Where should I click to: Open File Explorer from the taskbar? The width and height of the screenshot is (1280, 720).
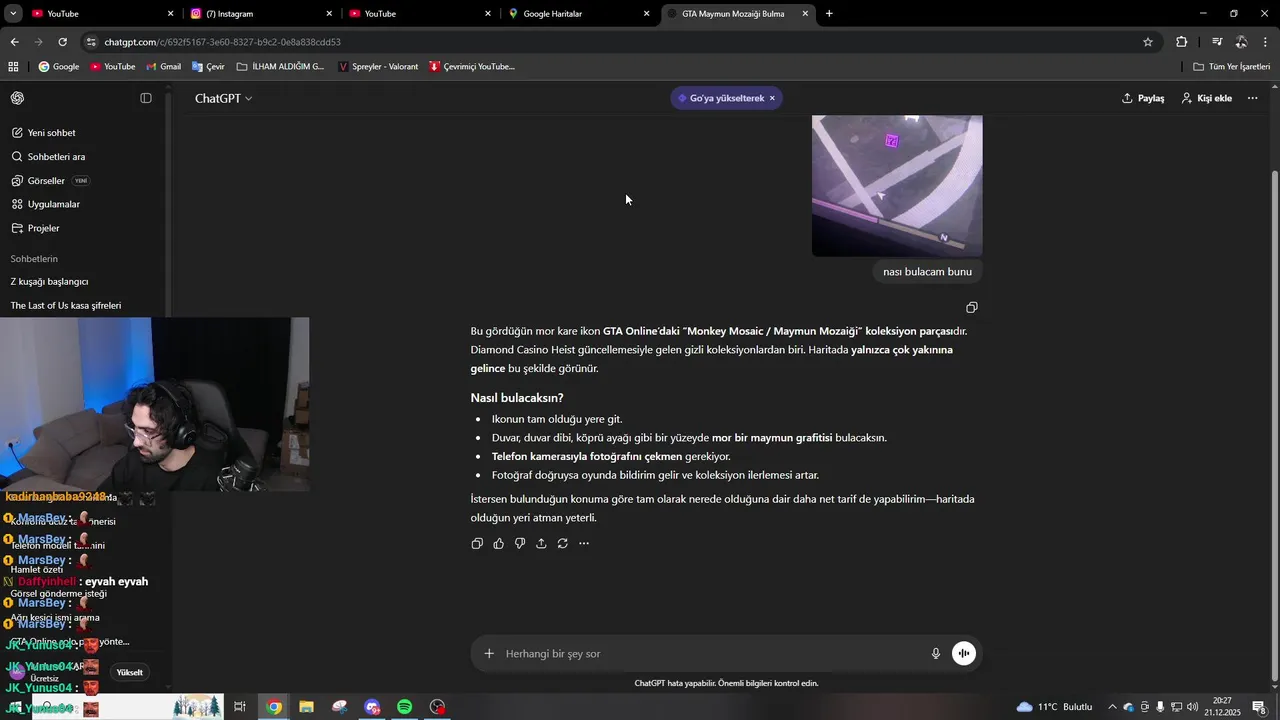click(307, 707)
